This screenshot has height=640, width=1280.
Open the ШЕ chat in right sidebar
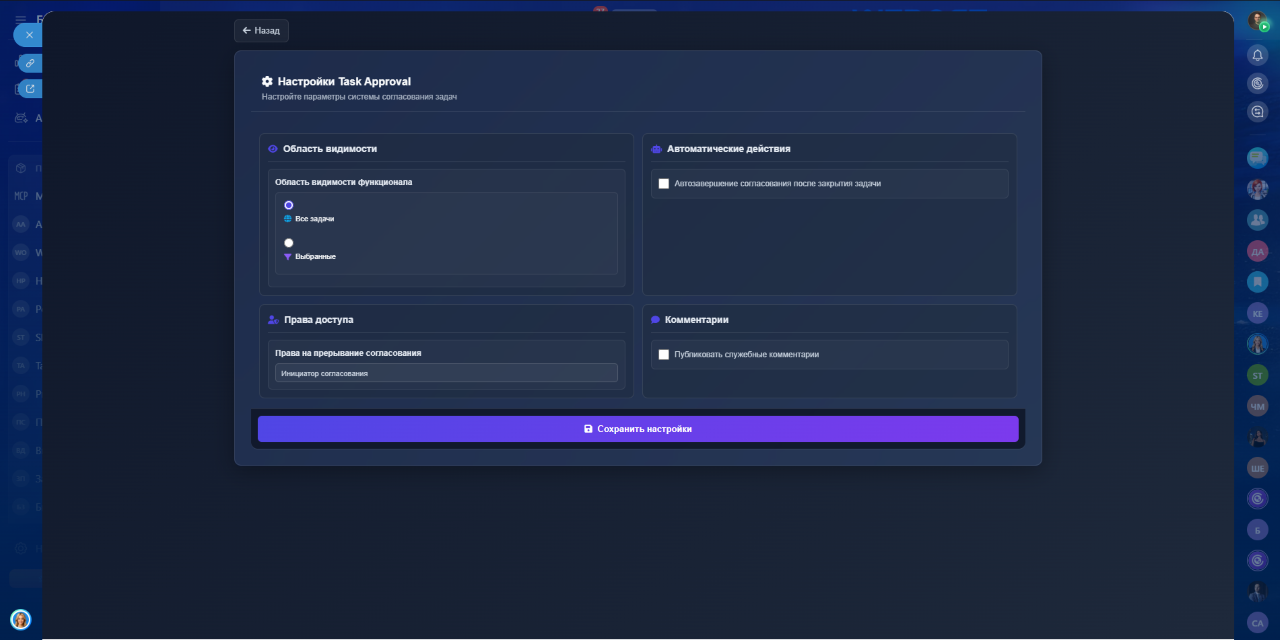point(1258,468)
